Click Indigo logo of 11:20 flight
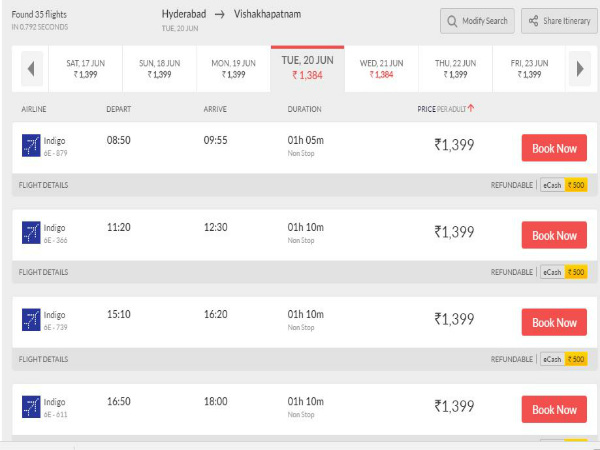Screen dimensions: 600x450 point(30,234)
